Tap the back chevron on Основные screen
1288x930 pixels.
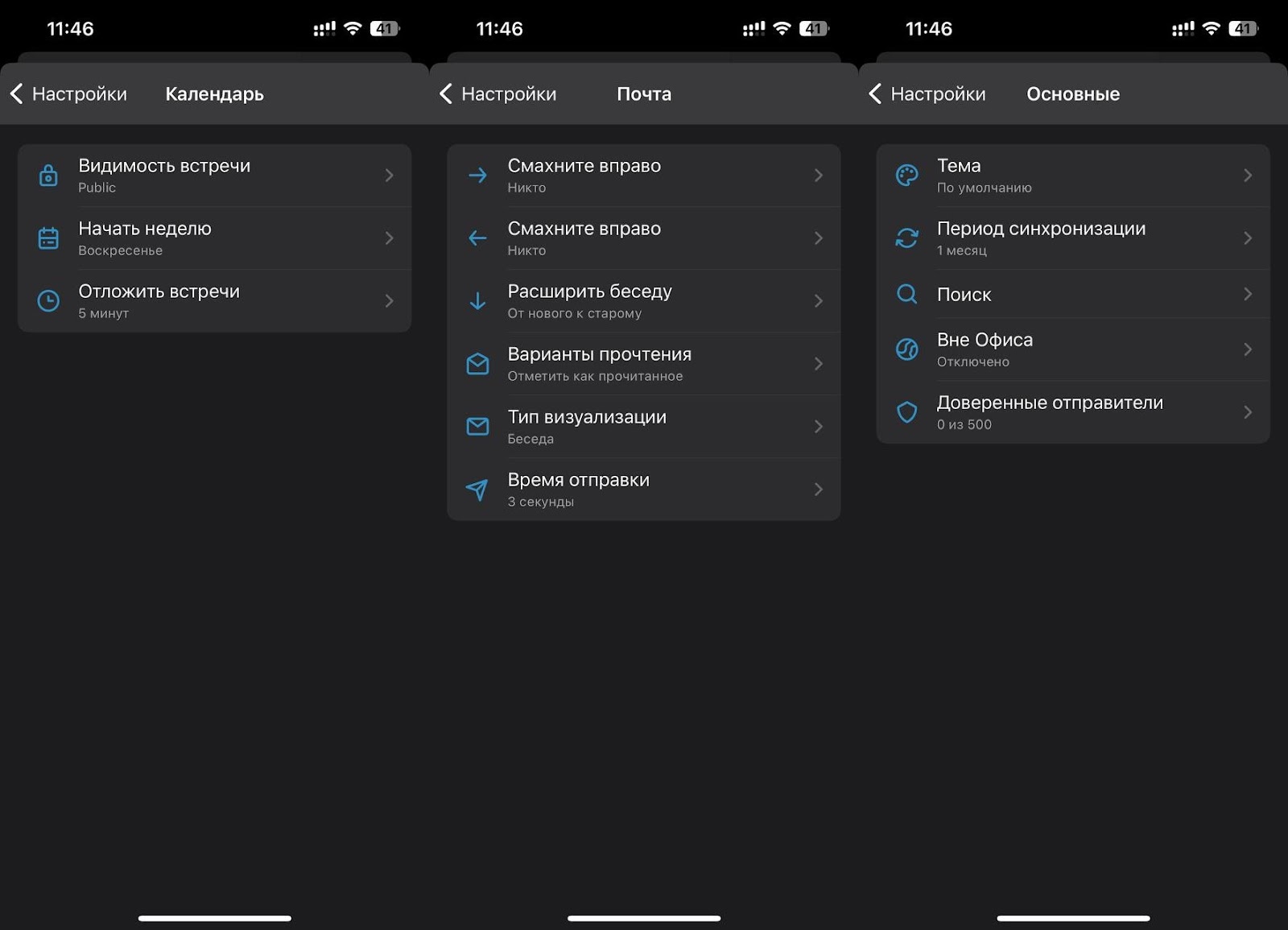click(x=875, y=93)
